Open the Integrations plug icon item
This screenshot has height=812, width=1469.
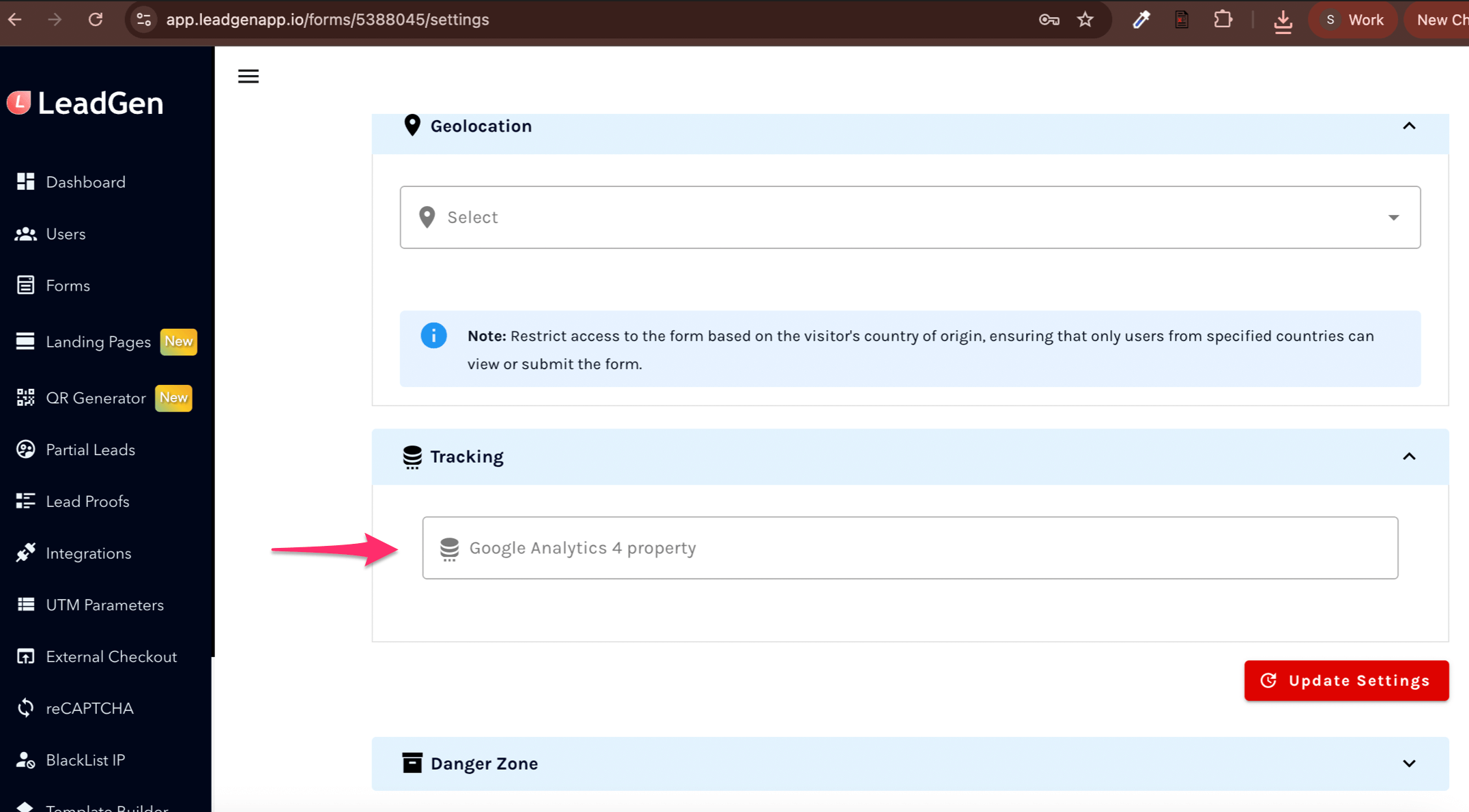click(x=26, y=553)
